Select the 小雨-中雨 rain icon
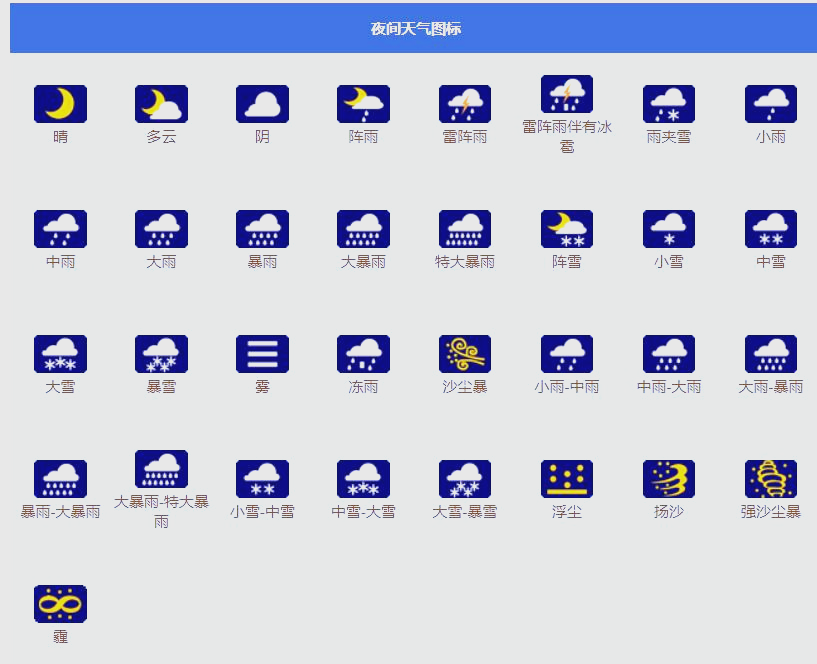The width and height of the screenshot is (817, 664). tap(567, 354)
